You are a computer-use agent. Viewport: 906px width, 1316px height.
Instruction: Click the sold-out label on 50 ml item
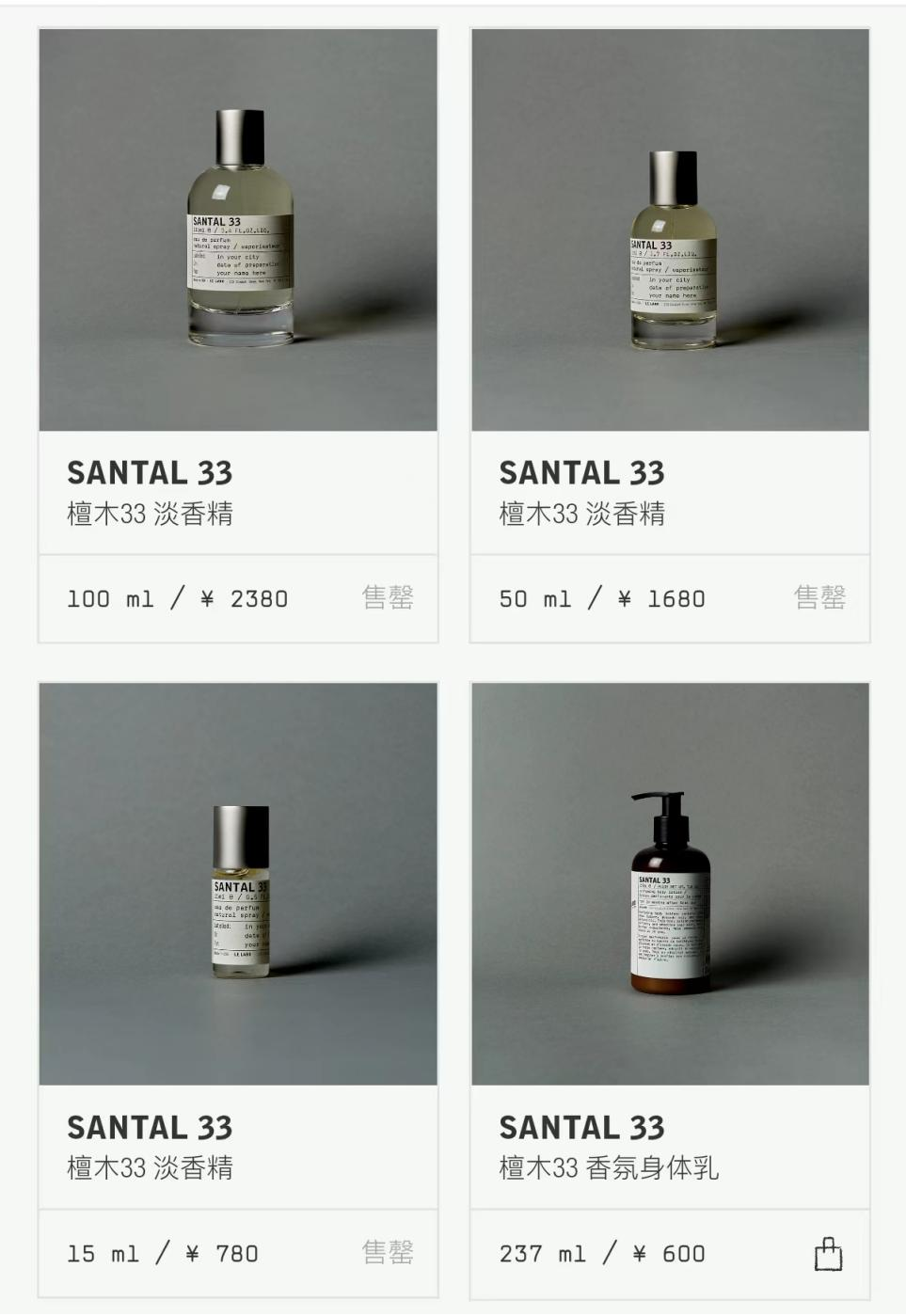click(819, 597)
